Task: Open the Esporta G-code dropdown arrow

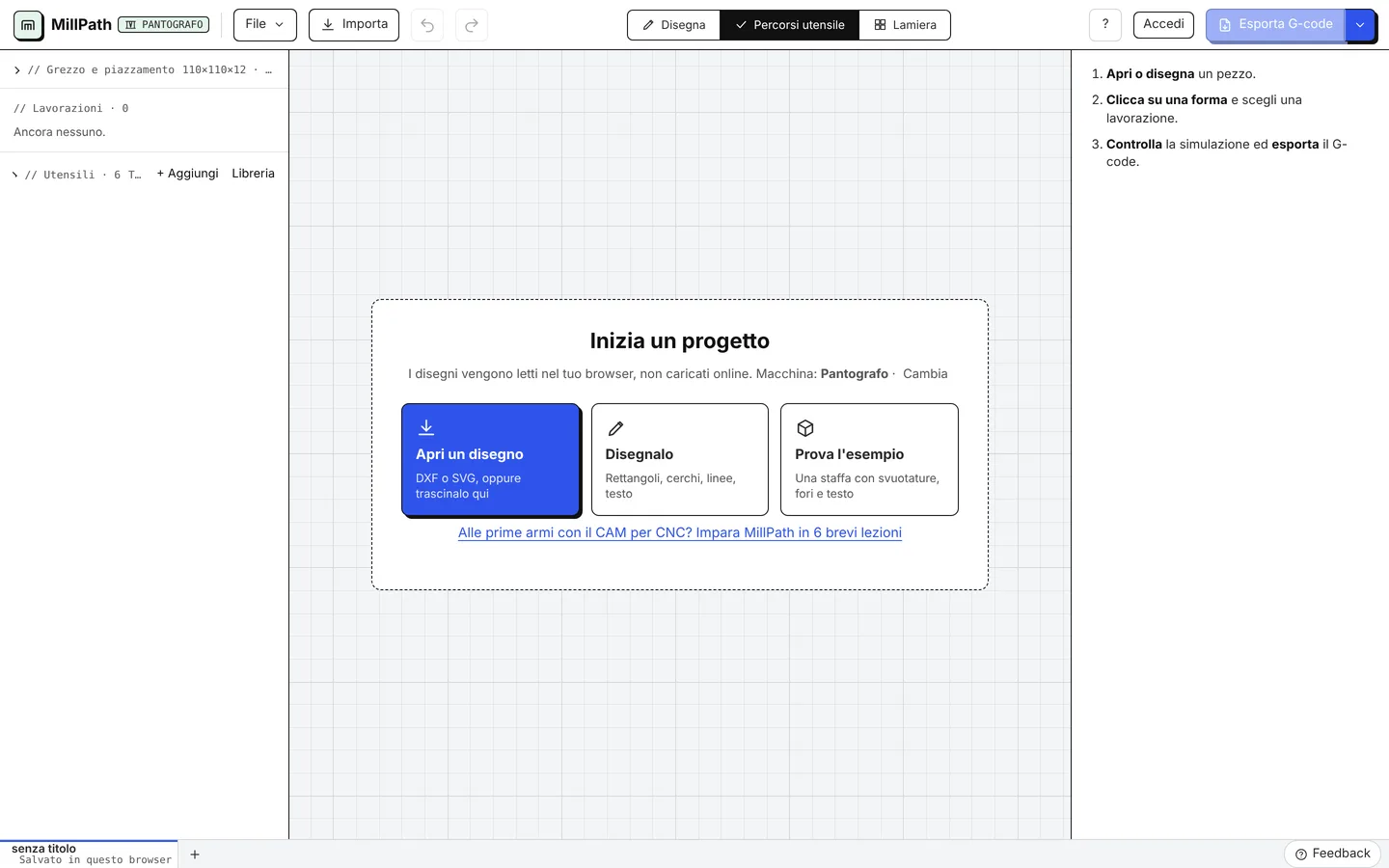Action: [1359, 25]
